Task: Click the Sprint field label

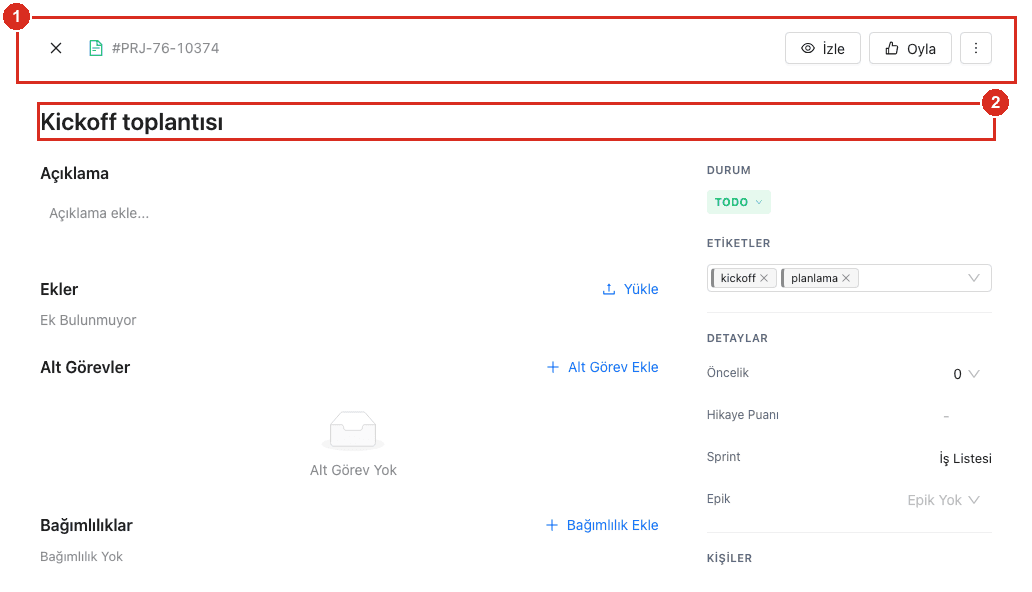Action: click(723, 456)
